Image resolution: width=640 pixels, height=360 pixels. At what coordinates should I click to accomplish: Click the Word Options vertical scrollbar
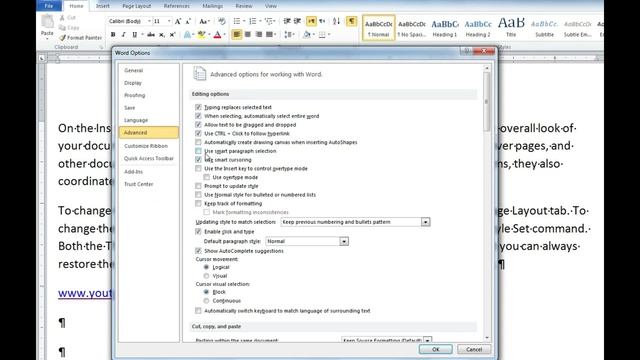point(487,203)
